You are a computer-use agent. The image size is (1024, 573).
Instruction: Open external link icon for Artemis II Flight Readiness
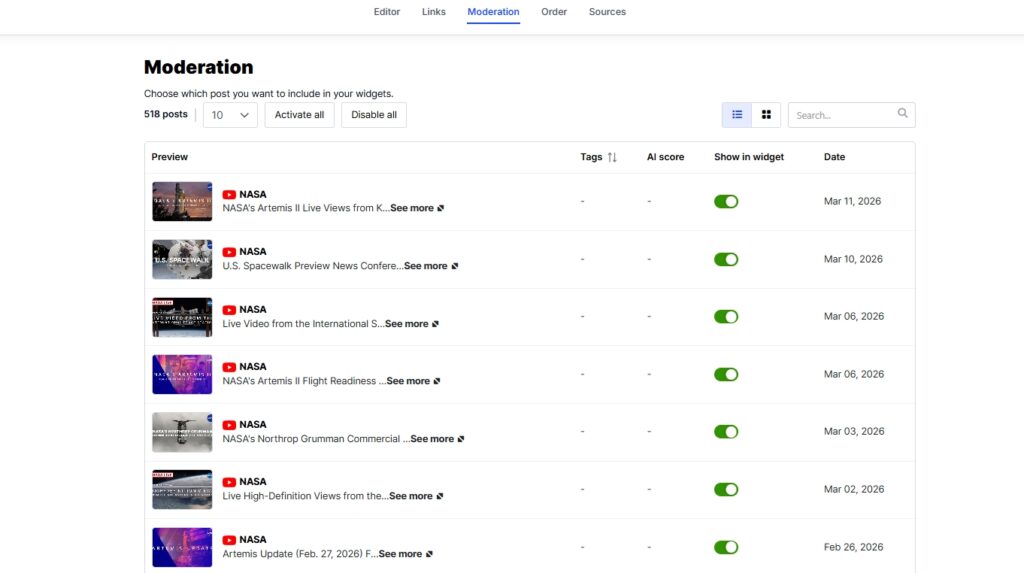click(x=437, y=381)
